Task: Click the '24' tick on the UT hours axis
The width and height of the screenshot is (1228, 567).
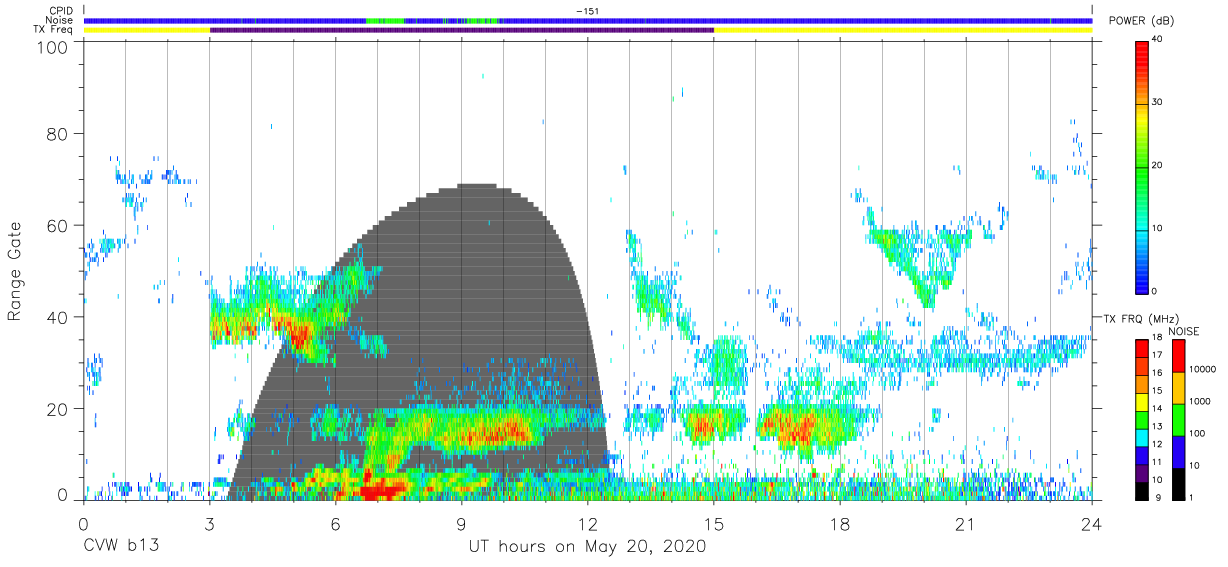Action: (x=1092, y=524)
